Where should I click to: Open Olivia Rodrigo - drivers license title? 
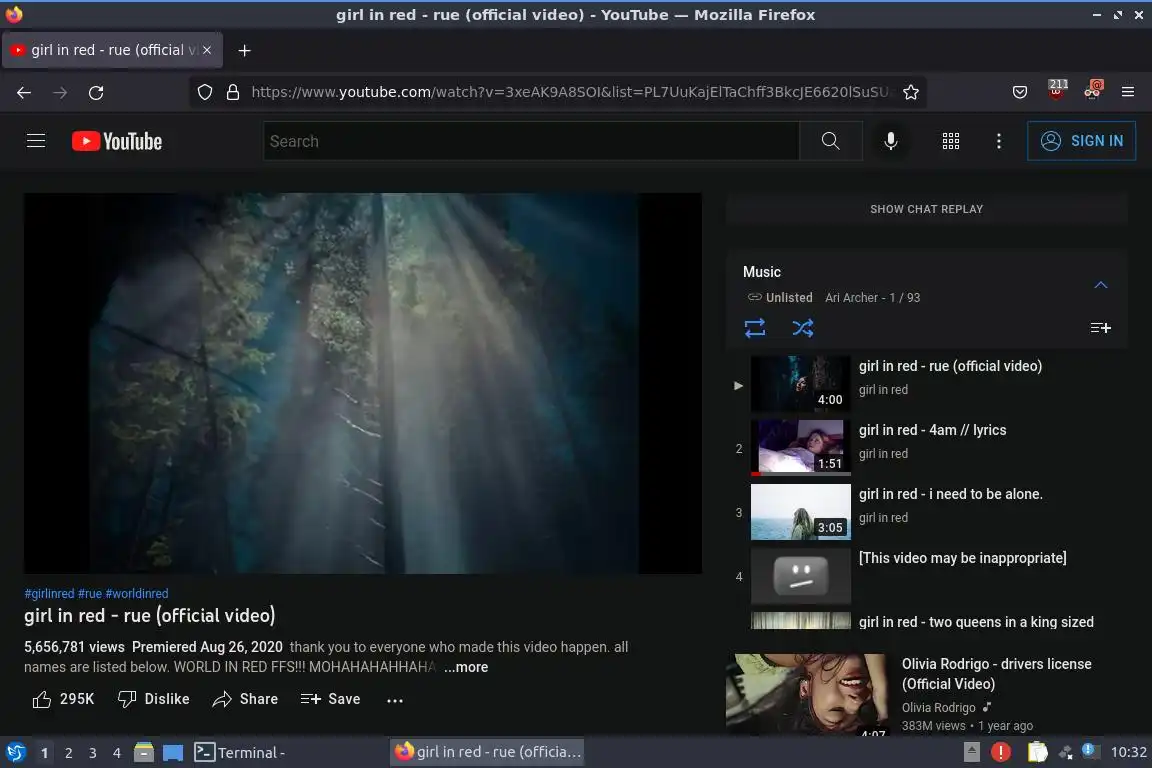click(997, 673)
